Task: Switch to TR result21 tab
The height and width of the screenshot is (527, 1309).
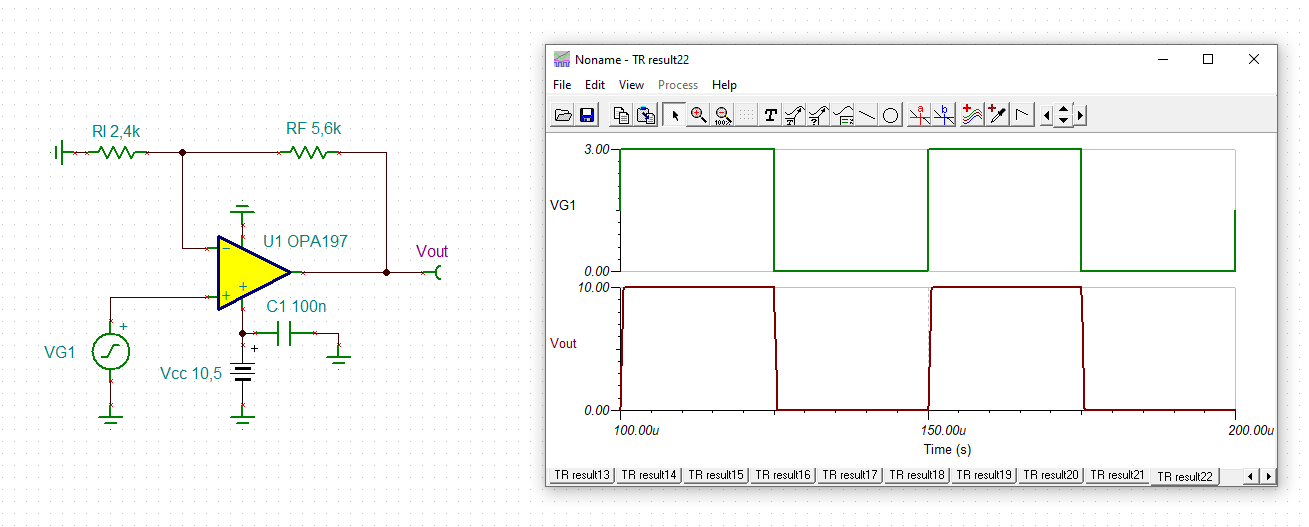Action: click(1117, 475)
